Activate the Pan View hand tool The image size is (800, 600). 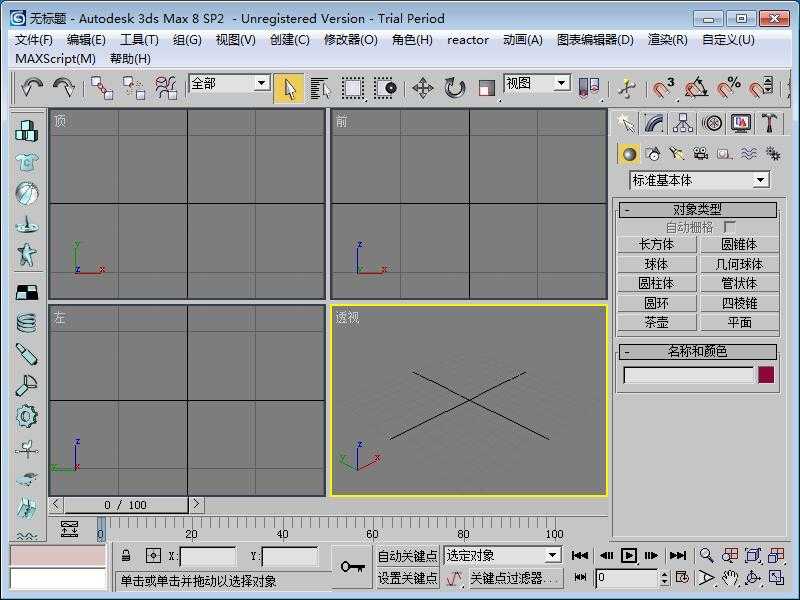point(731,577)
